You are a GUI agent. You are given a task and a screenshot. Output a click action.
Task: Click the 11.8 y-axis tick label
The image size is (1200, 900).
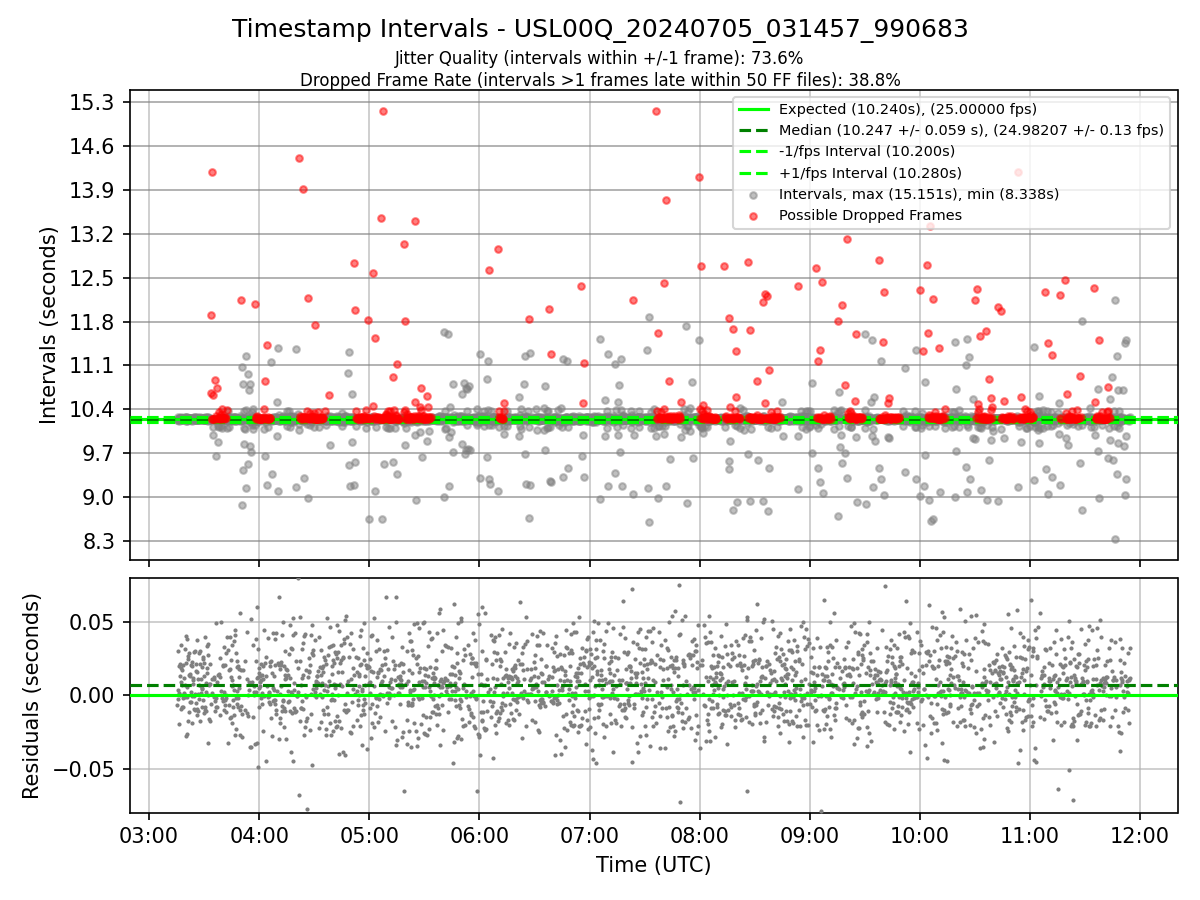[94, 322]
